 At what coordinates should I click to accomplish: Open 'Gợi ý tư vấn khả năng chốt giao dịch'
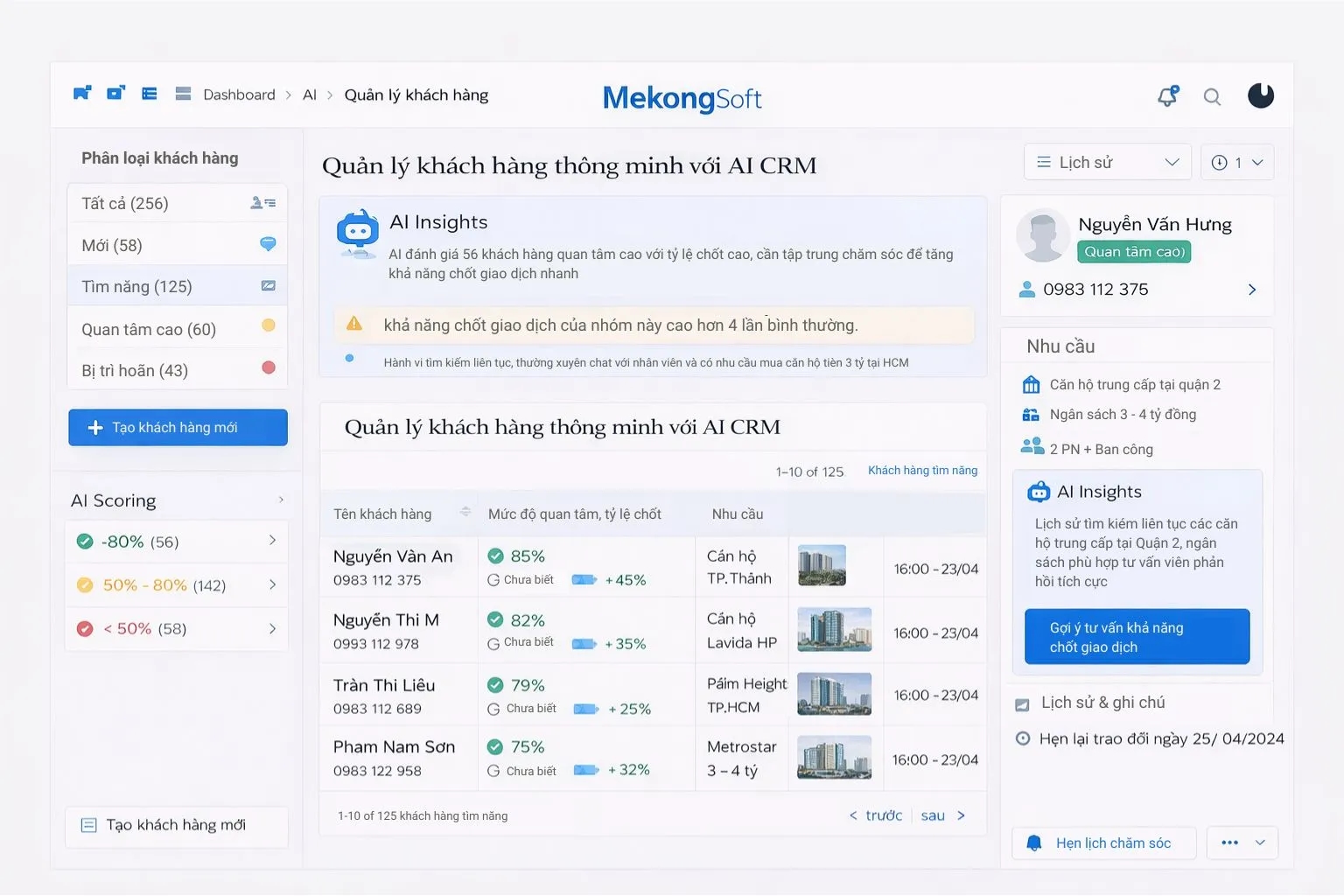point(1136,637)
